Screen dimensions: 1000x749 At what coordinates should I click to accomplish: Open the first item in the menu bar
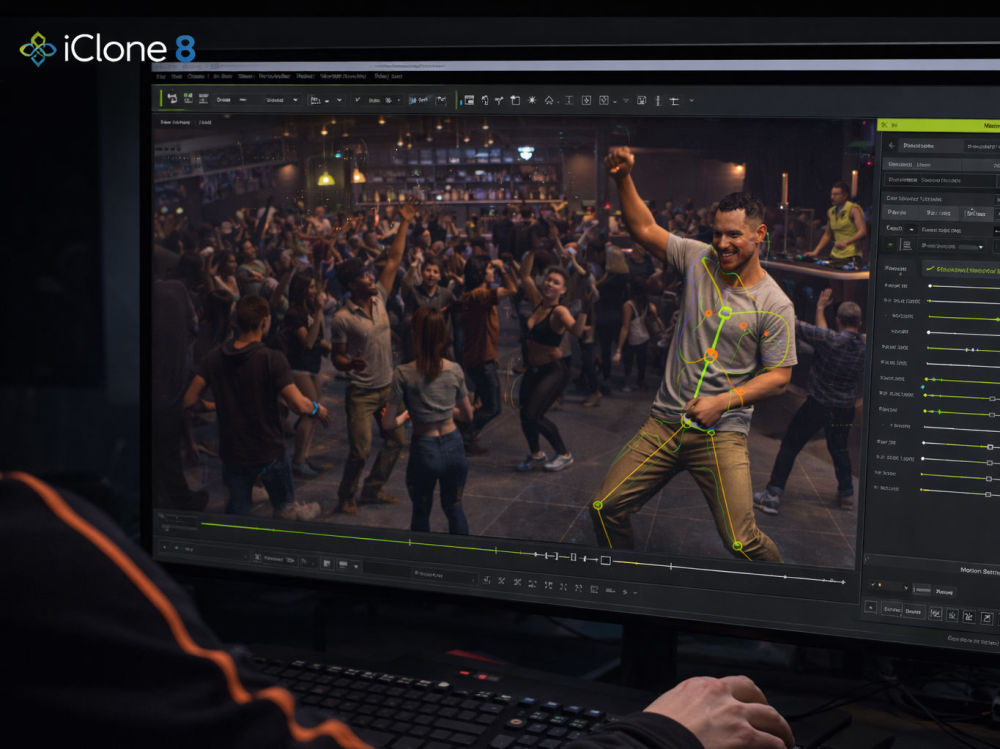pyautogui.click(x=161, y=76)
